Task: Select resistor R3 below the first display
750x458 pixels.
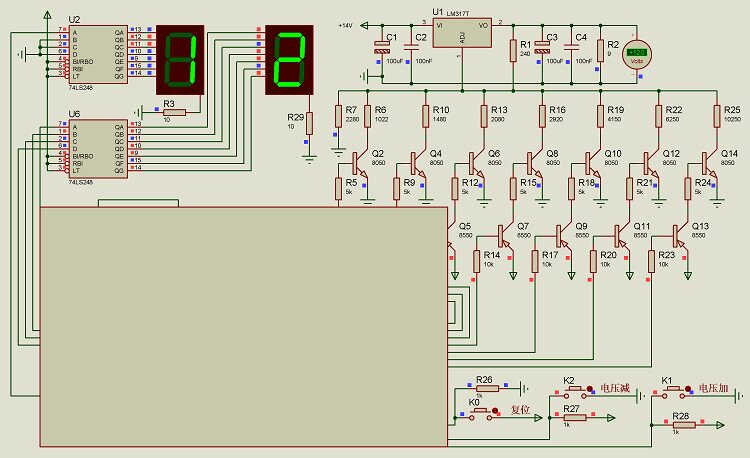Action: pos(175,112)
